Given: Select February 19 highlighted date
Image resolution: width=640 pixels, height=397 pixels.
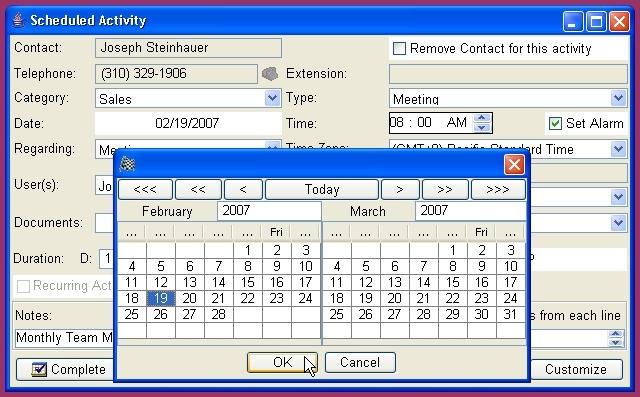Looking at the screenshot, I should [x=161, y=298].
